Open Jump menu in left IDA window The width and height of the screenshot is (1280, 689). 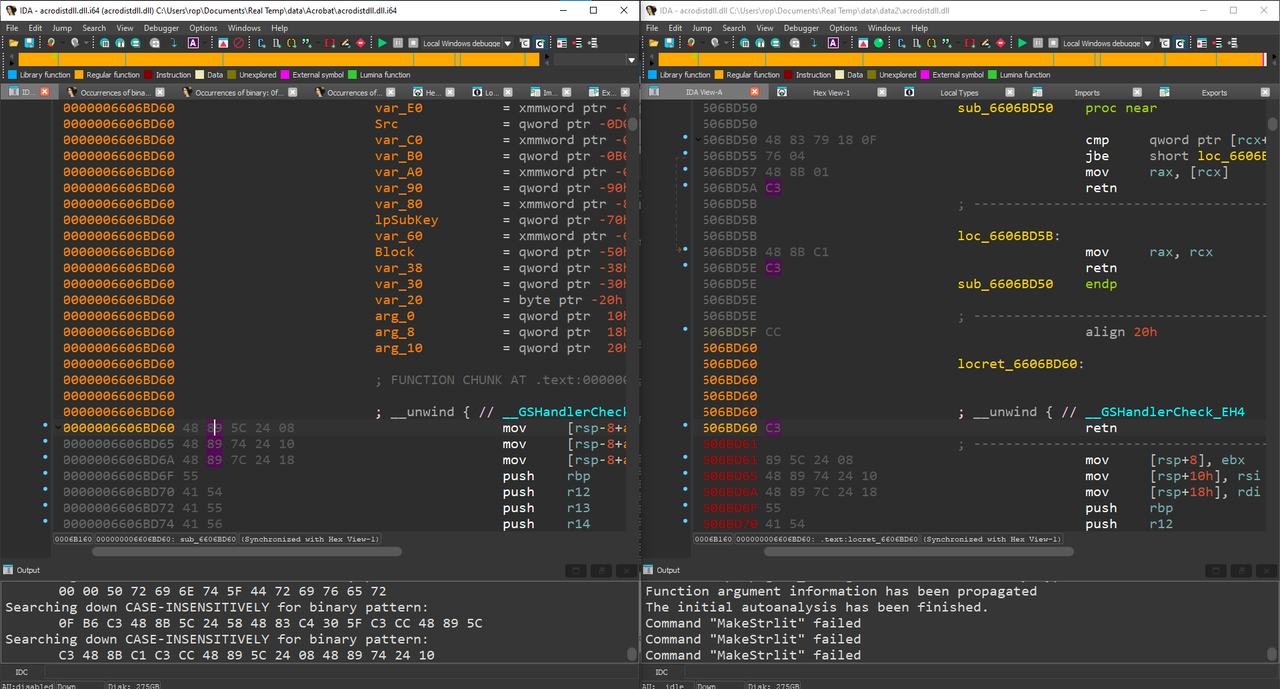62,28
